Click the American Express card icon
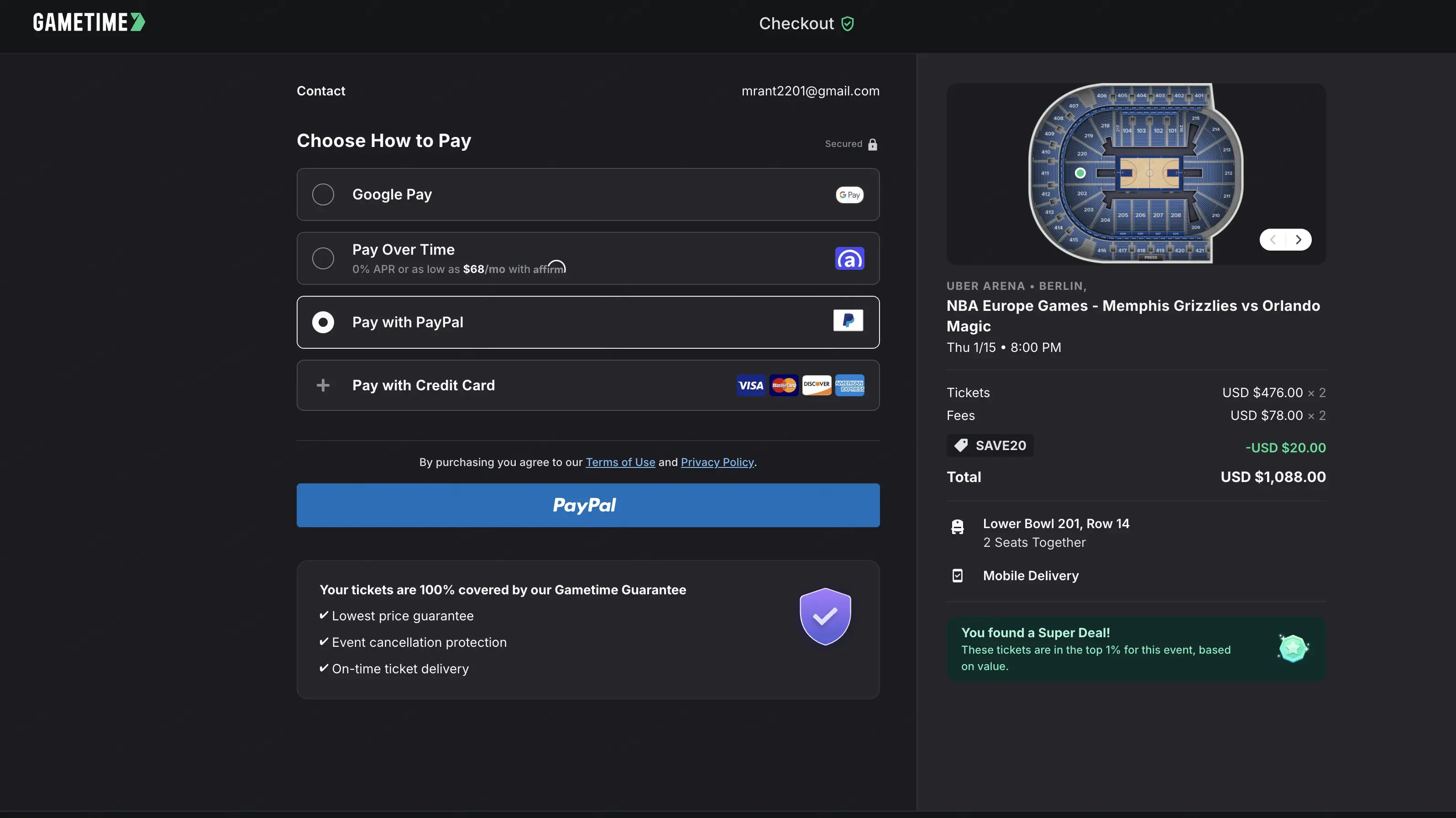Image resolution: width=1456 pixels, height=818 pixels. click(849, 386)
